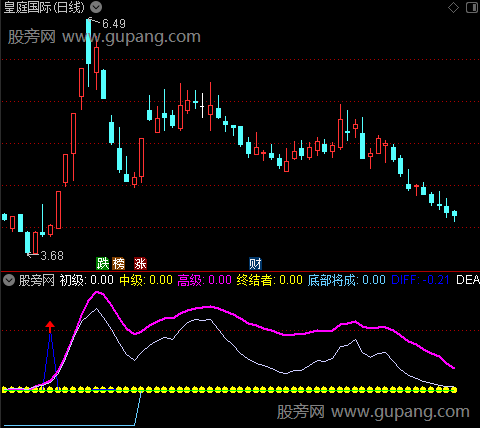Expand the indicator panel dropdown arrow

point(9,280)
